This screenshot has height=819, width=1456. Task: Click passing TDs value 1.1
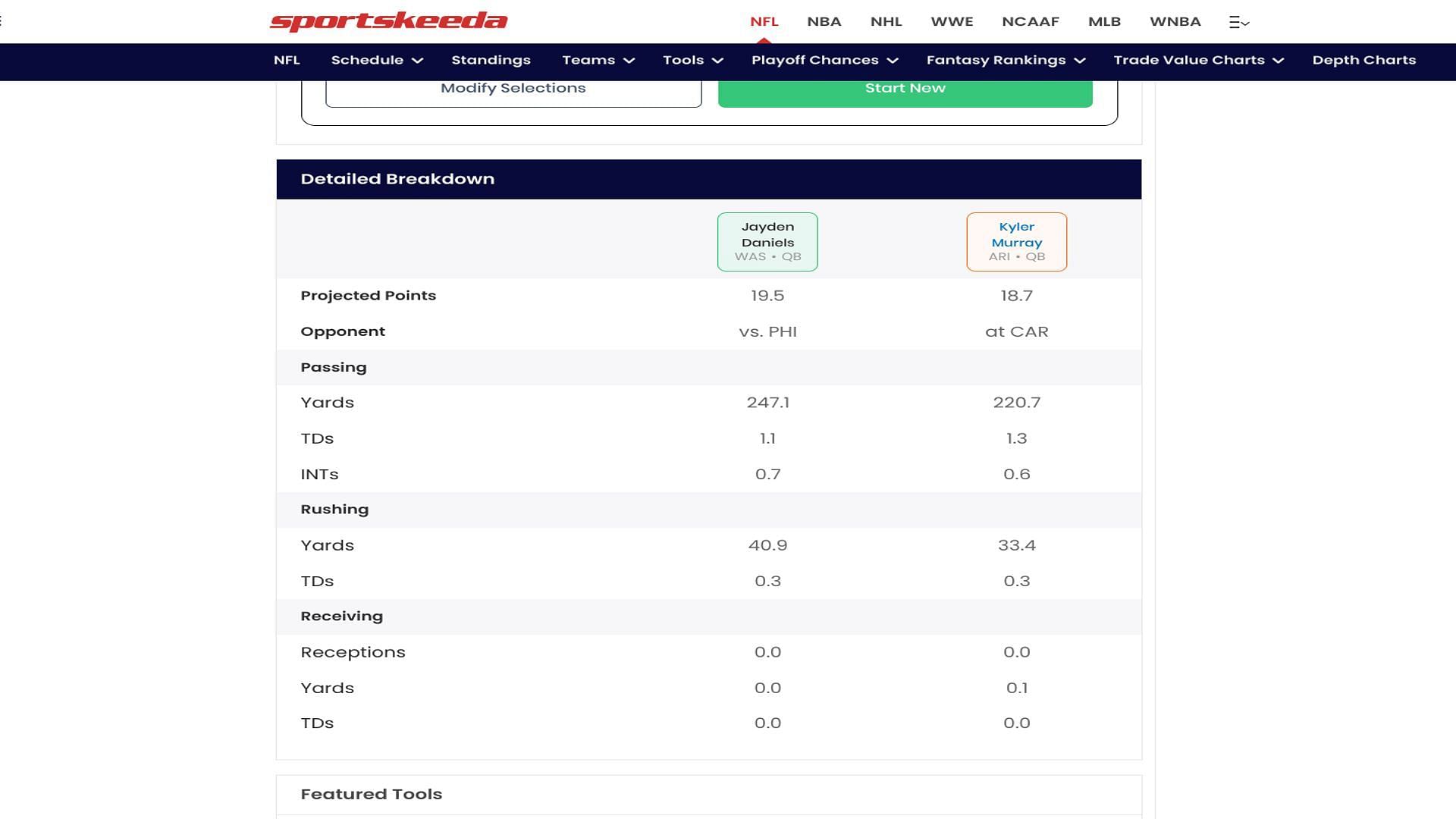click(x=767, y=438)
